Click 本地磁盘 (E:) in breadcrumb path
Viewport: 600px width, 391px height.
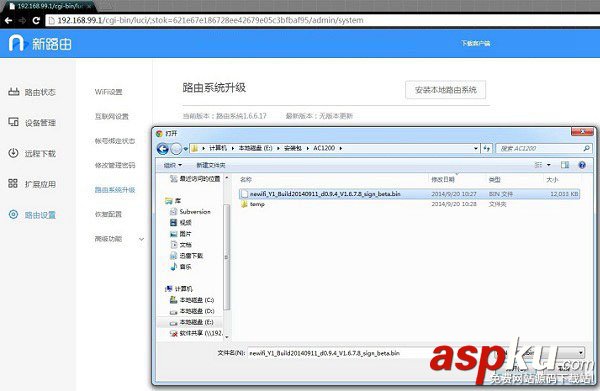click(x=255, y=148)
